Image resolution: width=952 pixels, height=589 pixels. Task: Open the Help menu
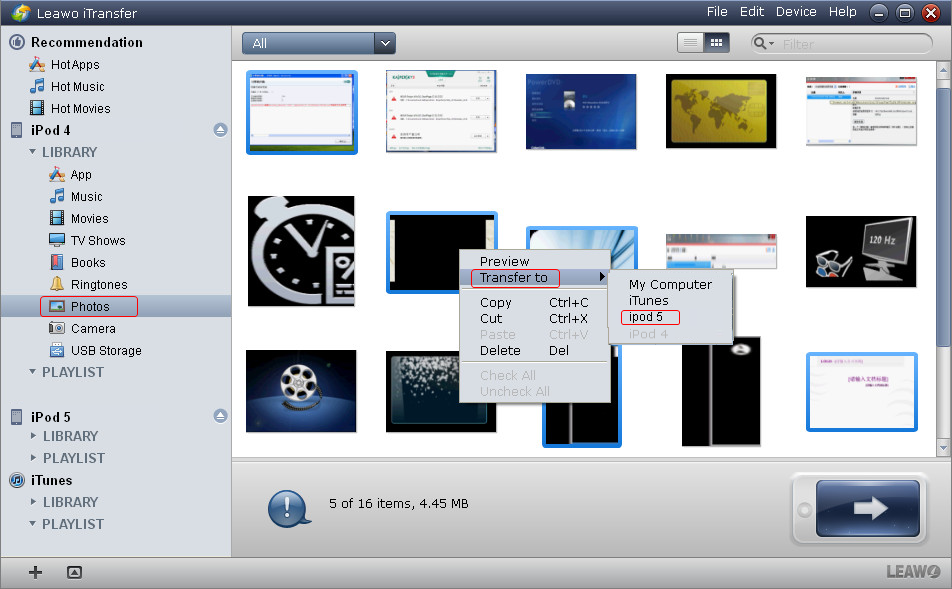[x=843, y=12]
